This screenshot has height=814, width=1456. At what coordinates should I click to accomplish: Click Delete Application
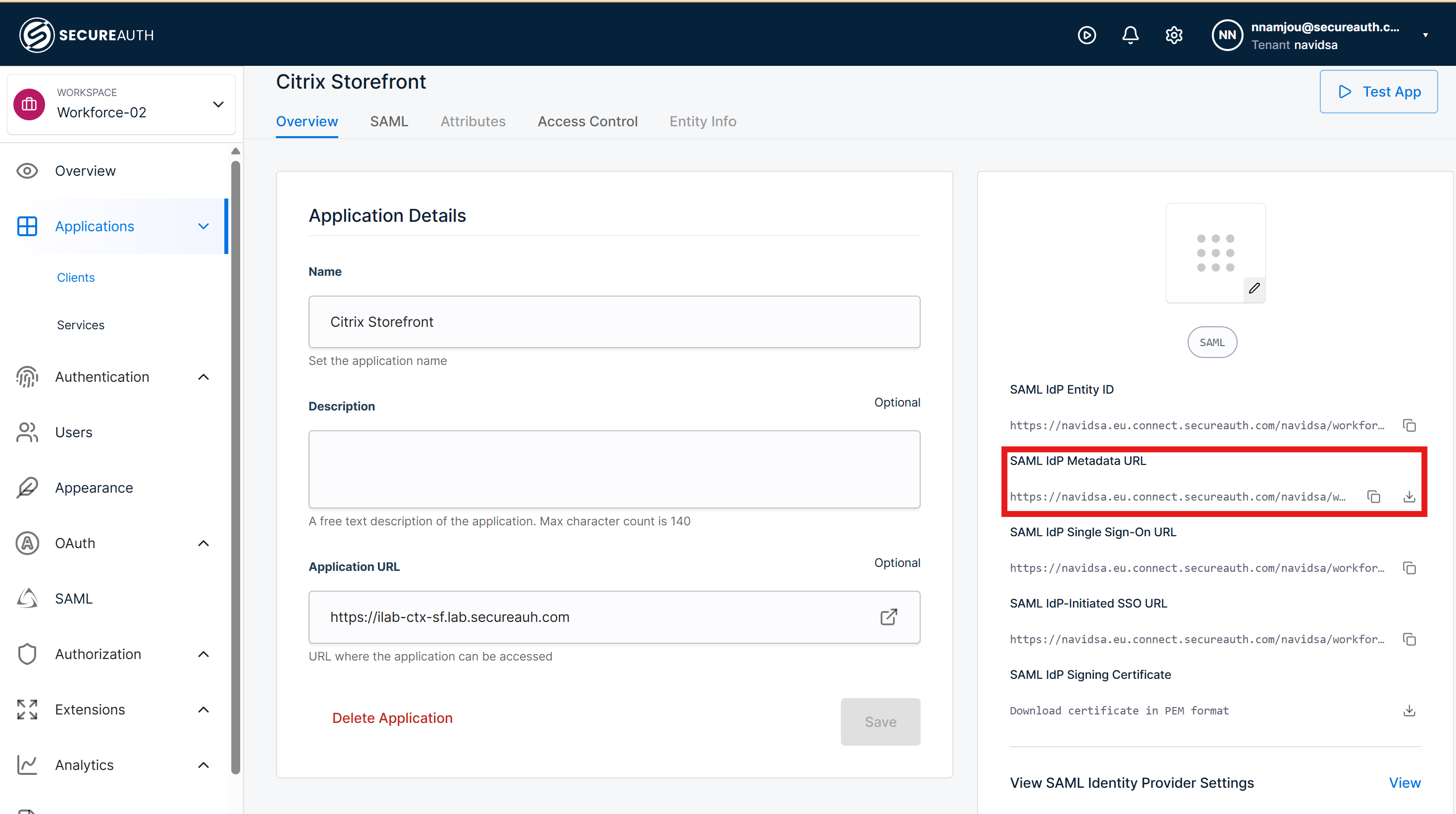[x=392, y=718]
